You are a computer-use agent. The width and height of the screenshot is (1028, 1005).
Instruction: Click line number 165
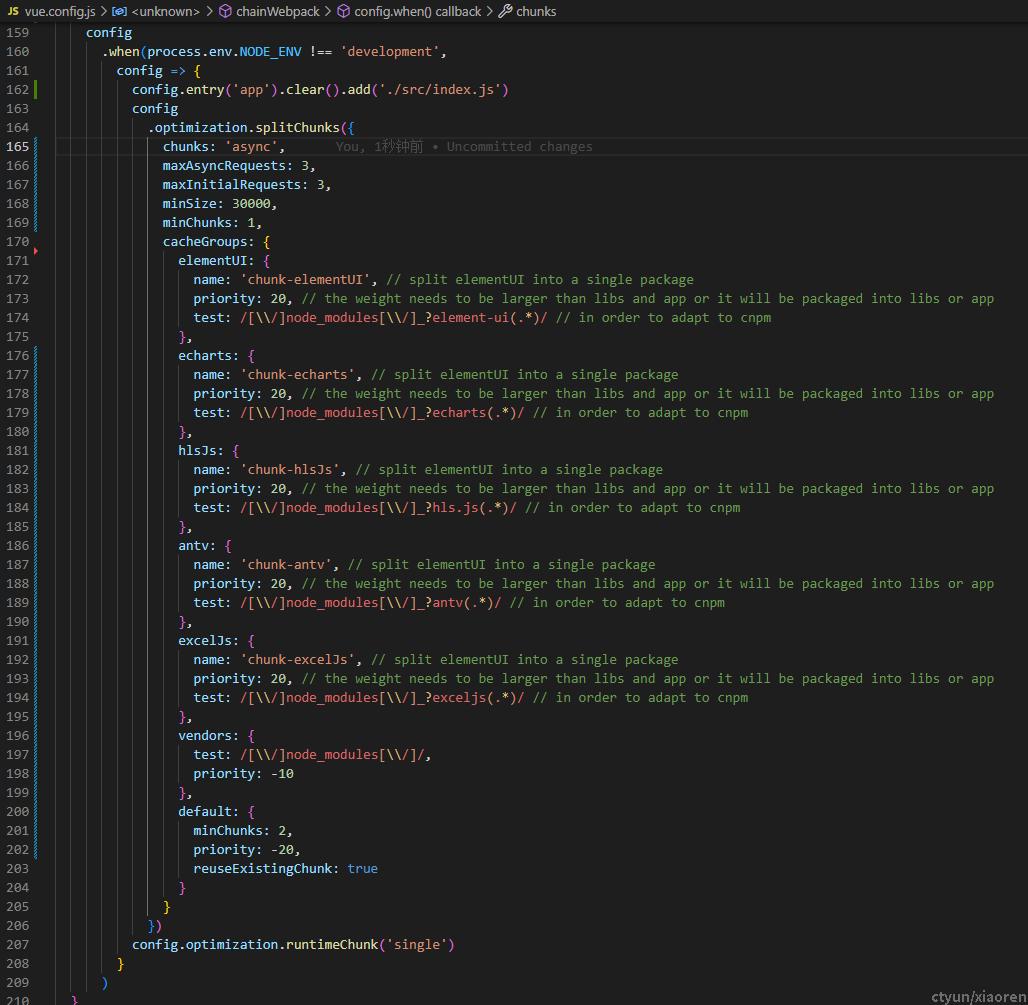tap(18, 146)
